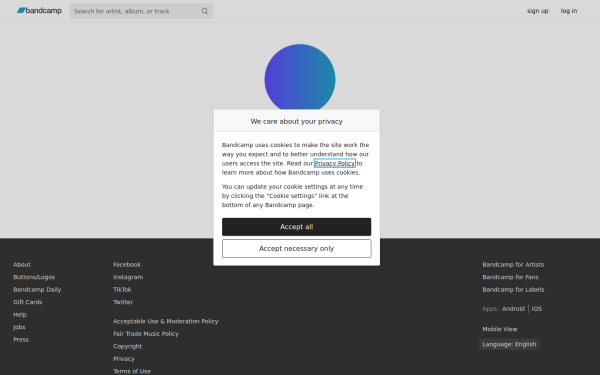Switch to Mobile View
This screenshot has height=375, width=600.
500,329
